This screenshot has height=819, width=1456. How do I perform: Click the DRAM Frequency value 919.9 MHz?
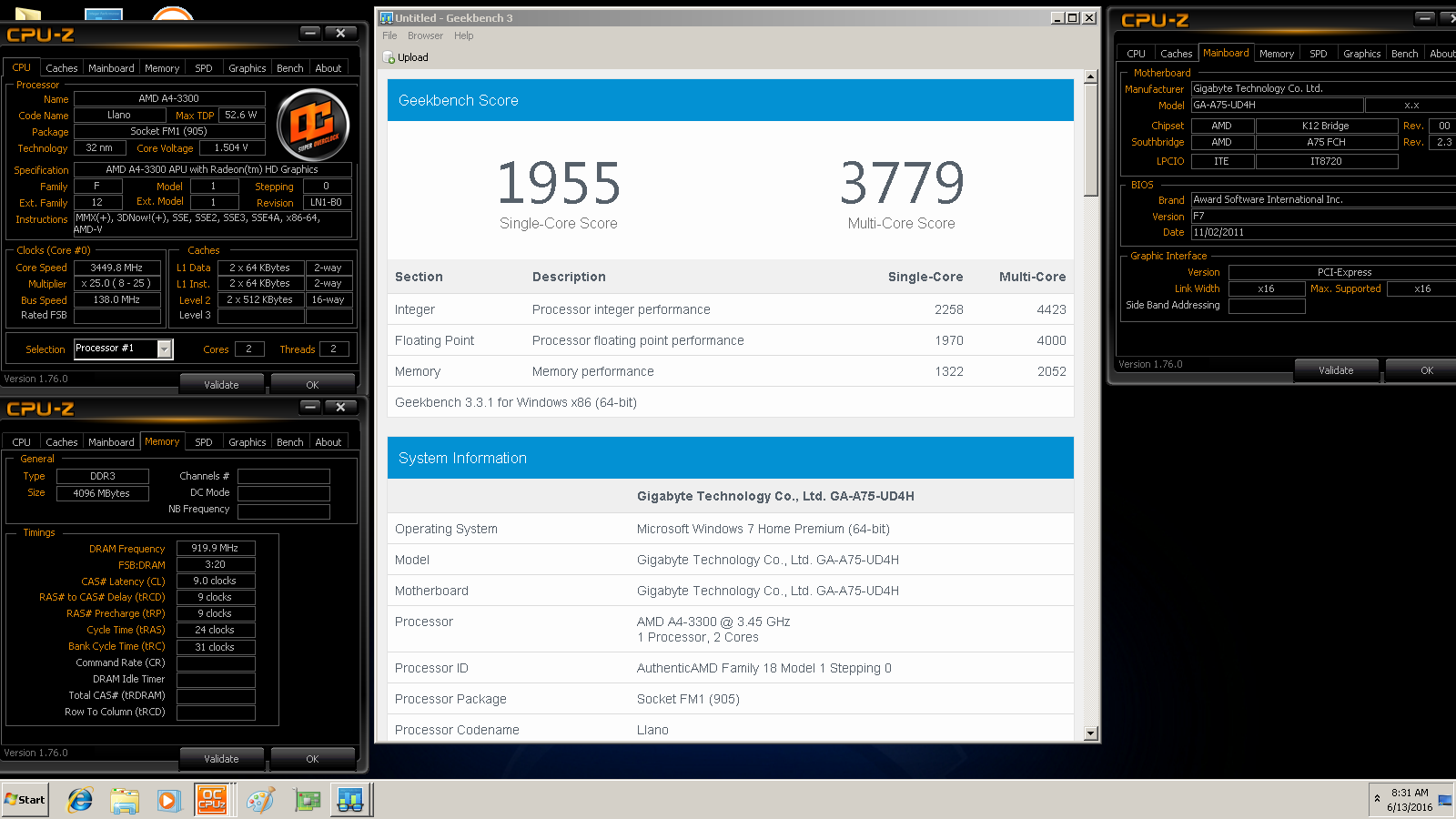216,548
